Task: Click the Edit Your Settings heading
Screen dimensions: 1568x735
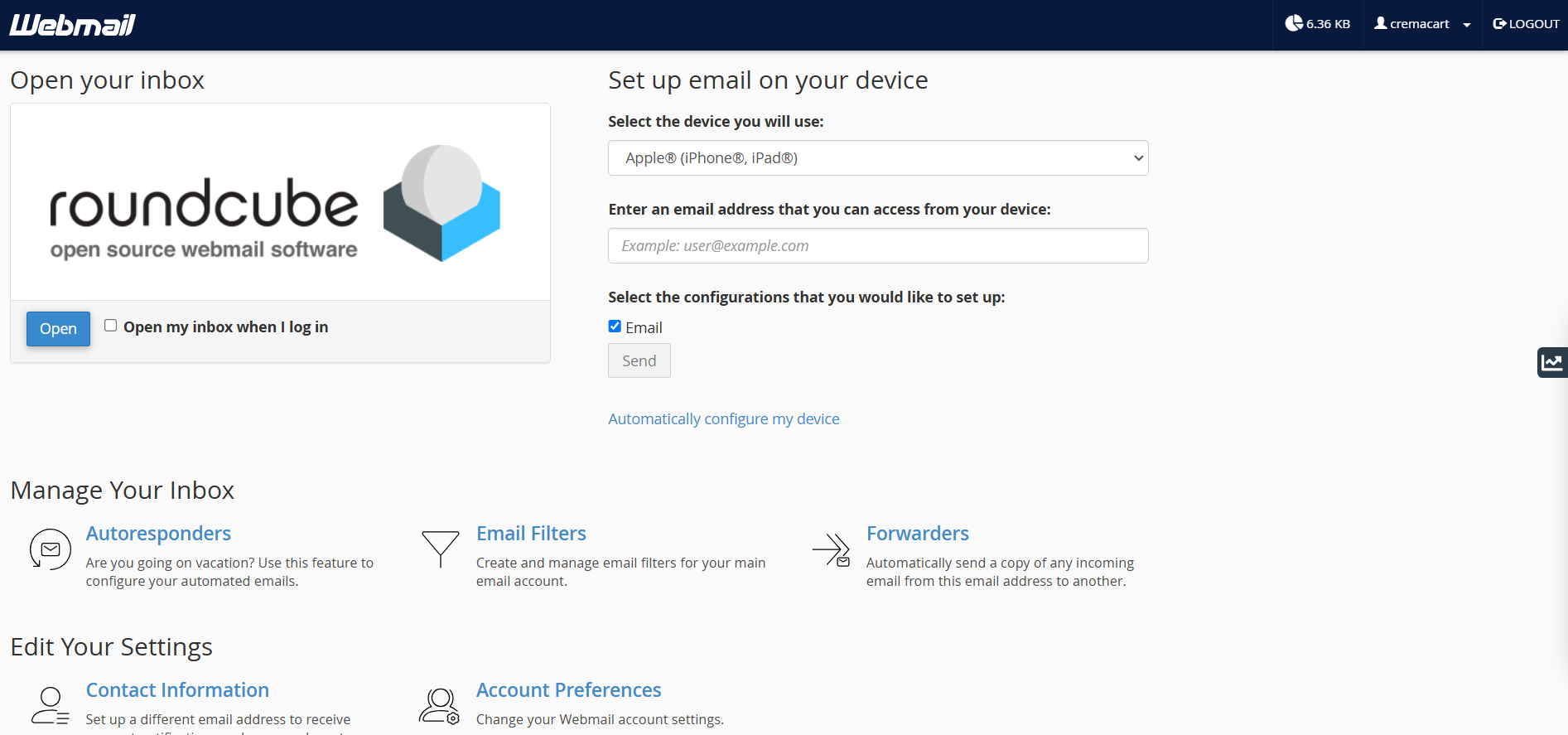Action: tap(112, 647)
